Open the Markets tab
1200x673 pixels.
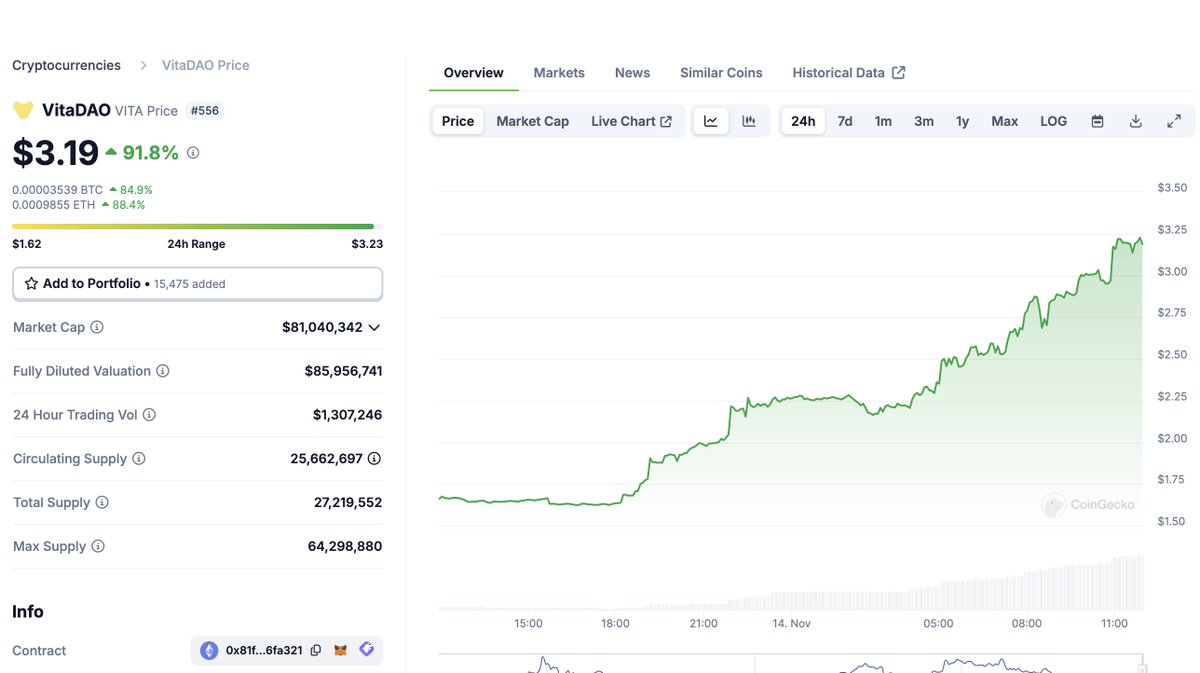click(x=559, y=73)
